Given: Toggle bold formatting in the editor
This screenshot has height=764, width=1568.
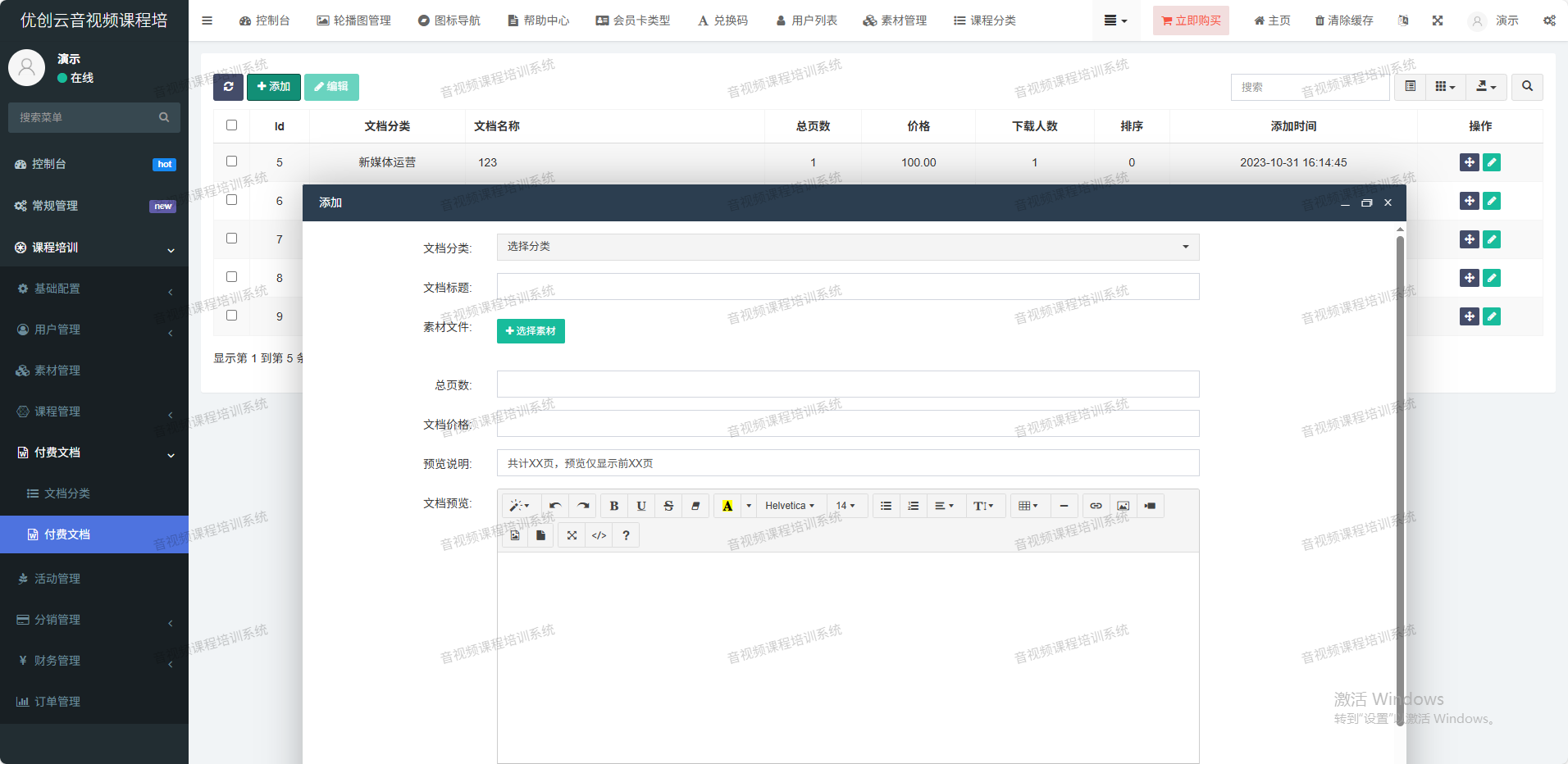Looking at the screenshot, I should coord(613,506).
